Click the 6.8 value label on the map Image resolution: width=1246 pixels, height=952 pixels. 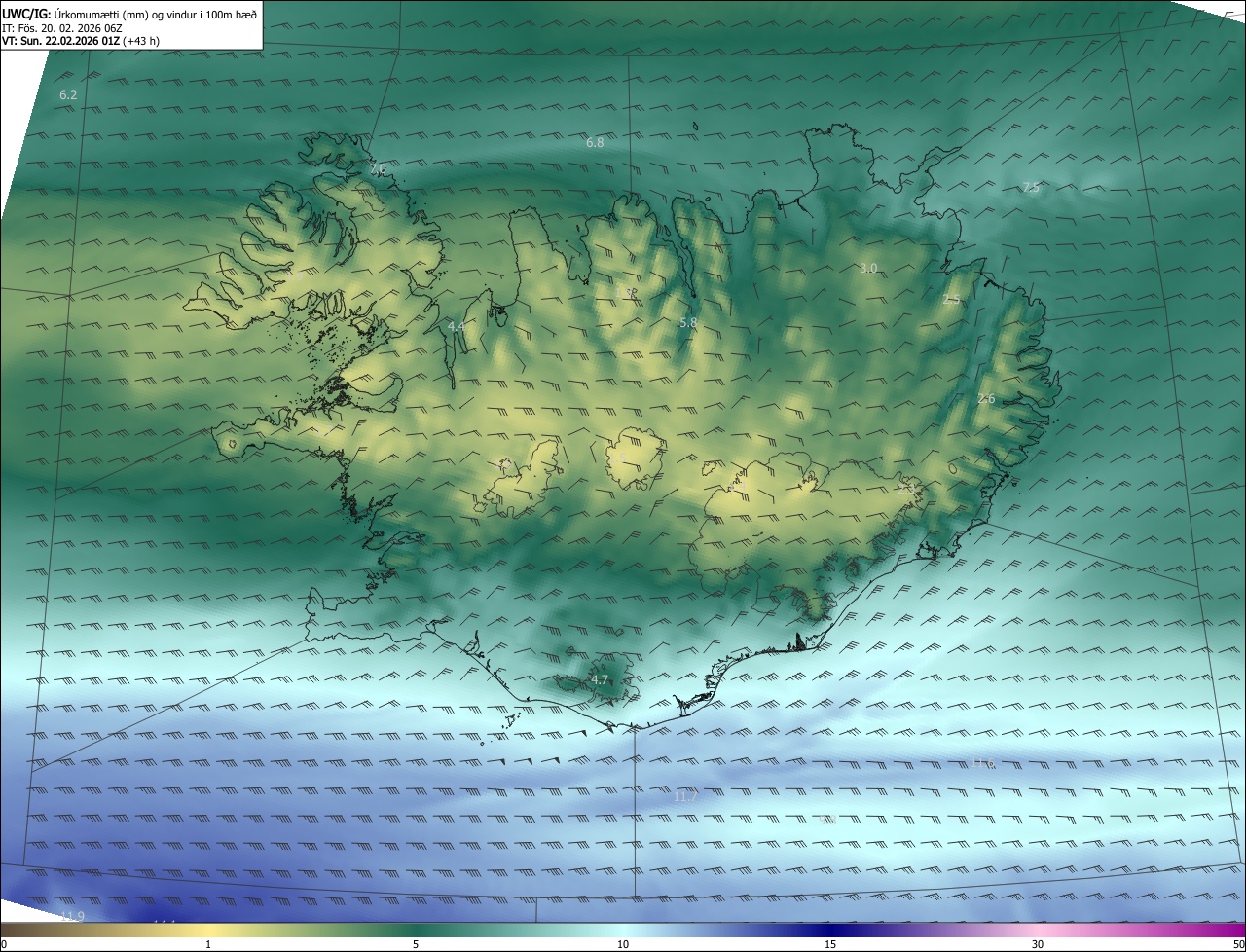[595, 142]
